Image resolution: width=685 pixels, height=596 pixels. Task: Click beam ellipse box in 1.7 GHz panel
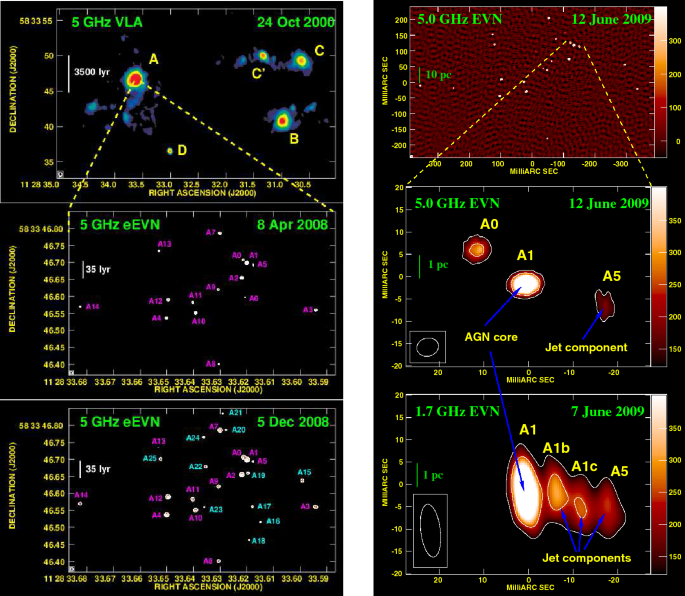point(430,531)
